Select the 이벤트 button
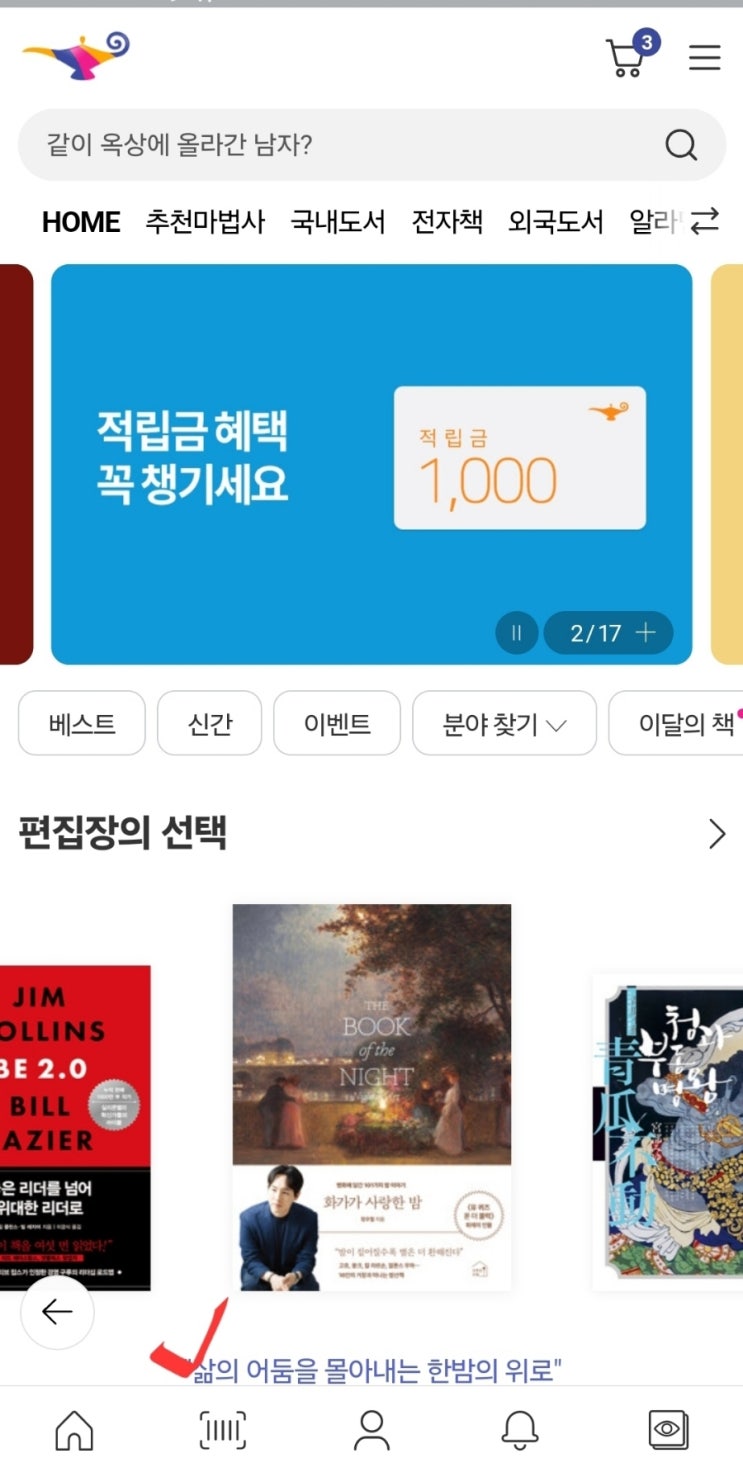Screen dimensions: 743x1463 (x=337, y=723)
